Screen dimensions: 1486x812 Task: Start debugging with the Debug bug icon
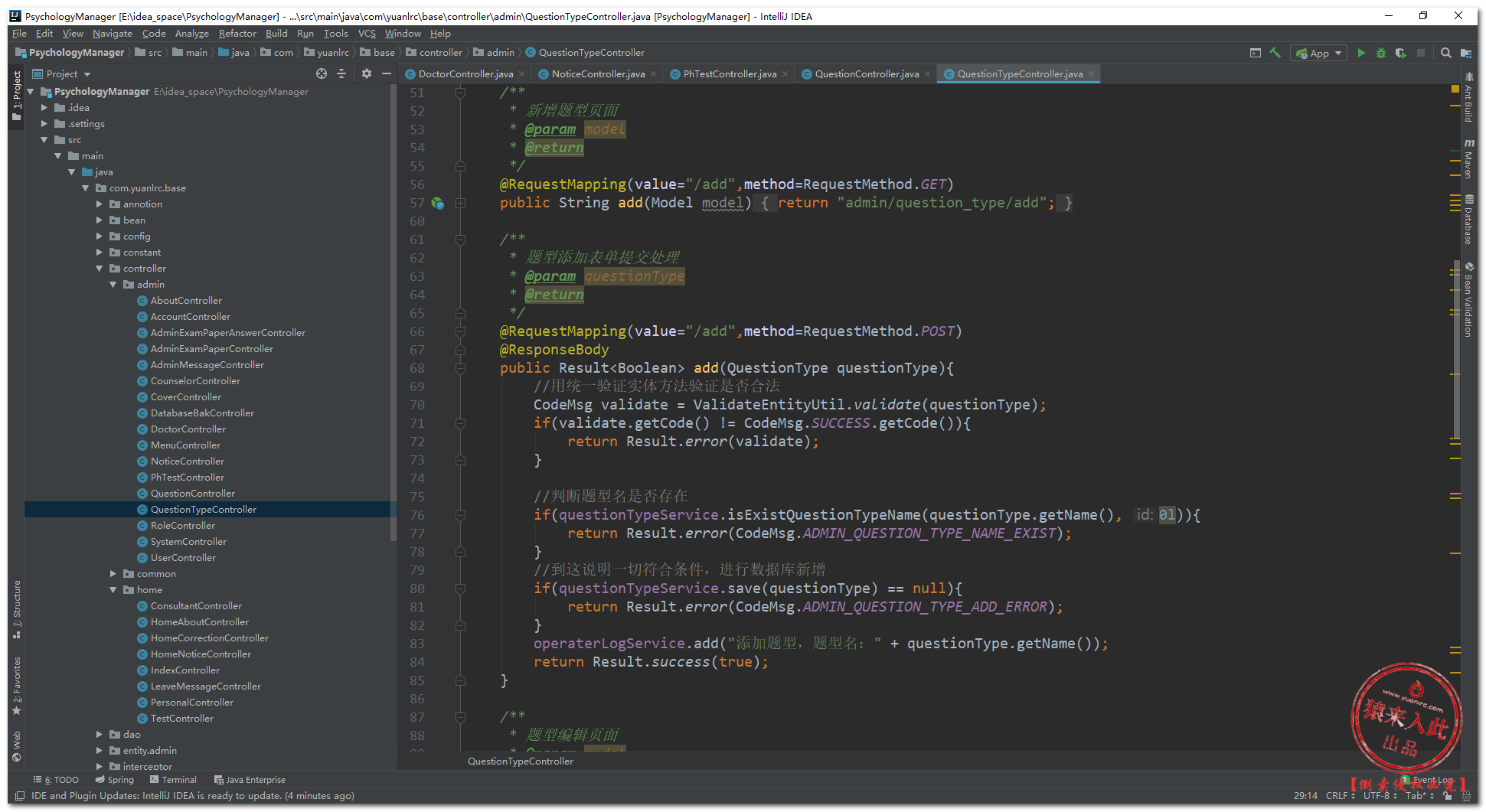coord(1380,53)
